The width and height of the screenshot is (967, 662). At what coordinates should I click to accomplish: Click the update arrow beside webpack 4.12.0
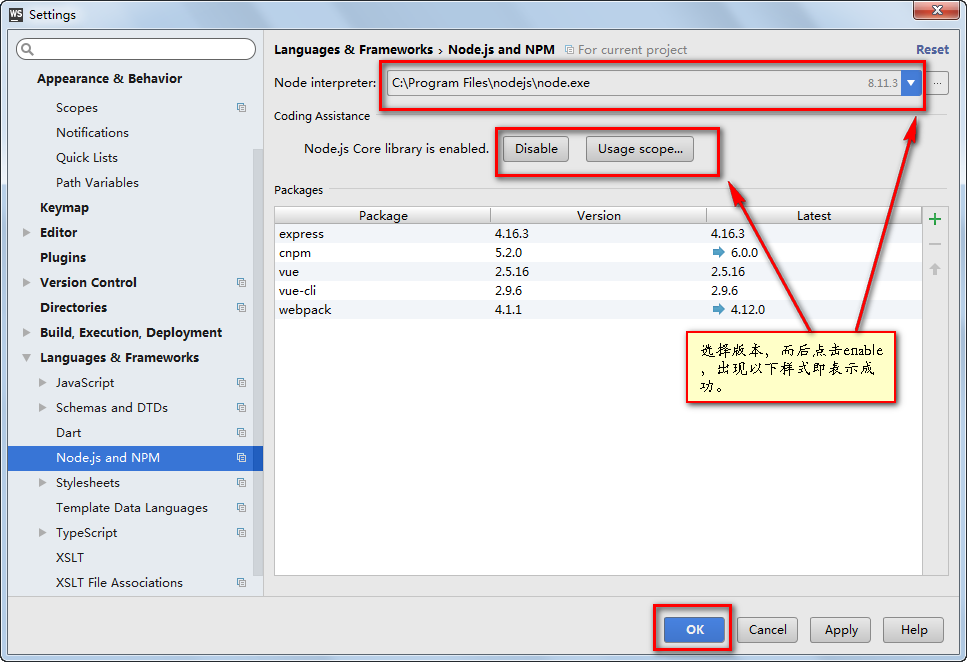tap(718, 309)
